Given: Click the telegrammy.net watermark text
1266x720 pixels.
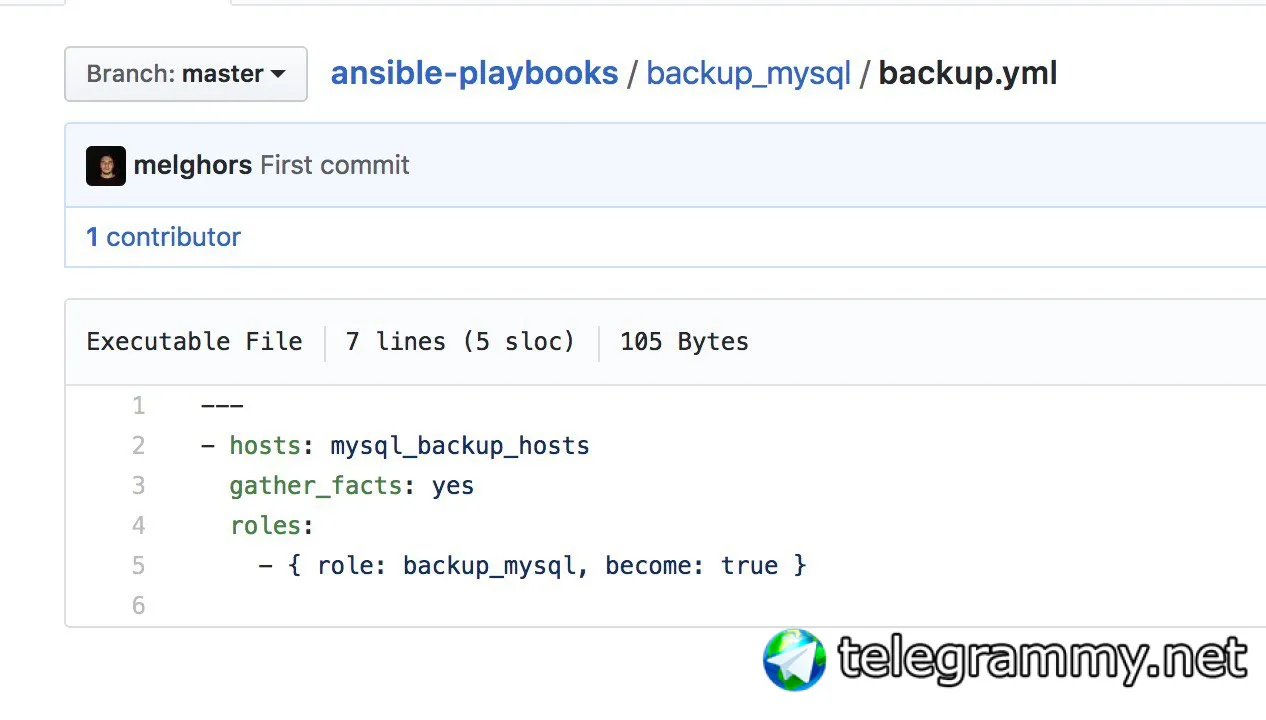Looking at the screenshot, I should (x=1043, y=661).
